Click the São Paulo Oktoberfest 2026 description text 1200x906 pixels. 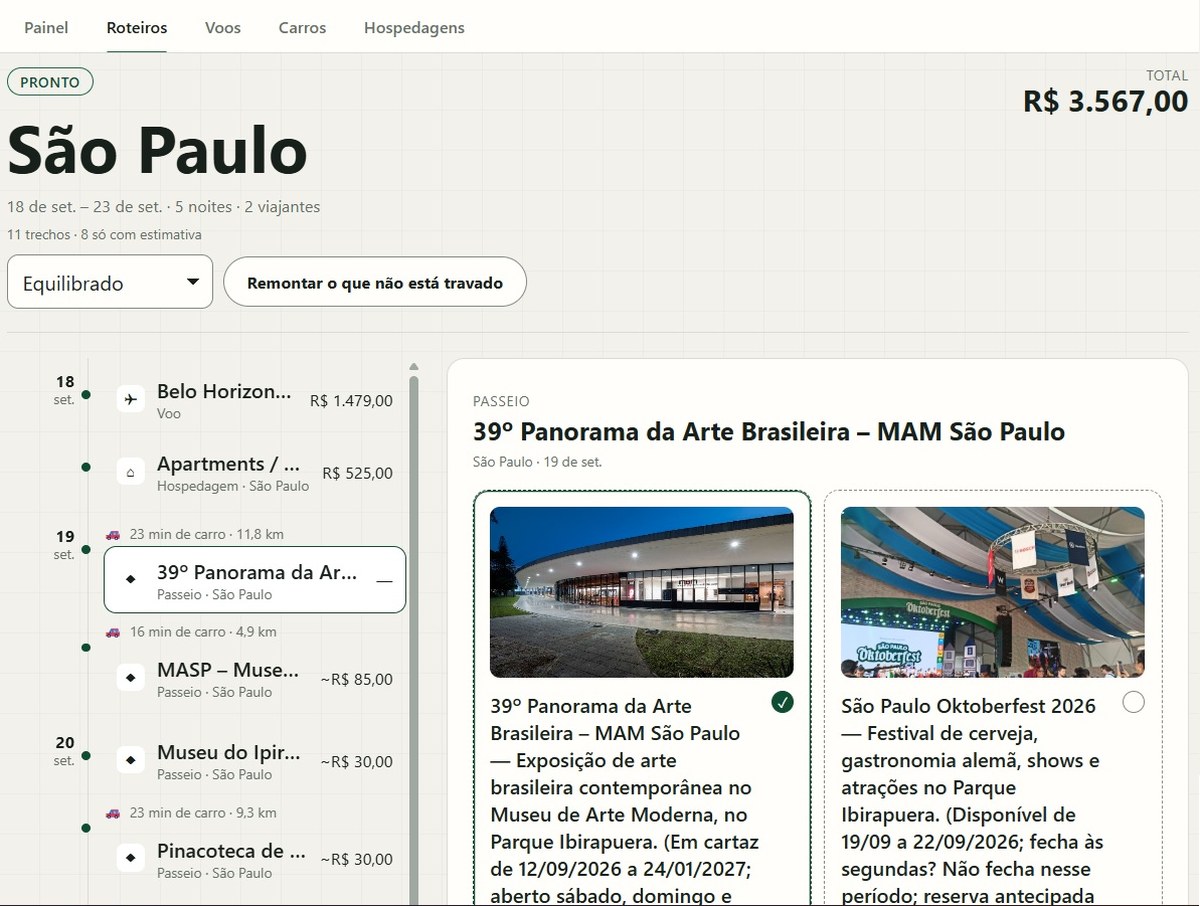(974, 801)
